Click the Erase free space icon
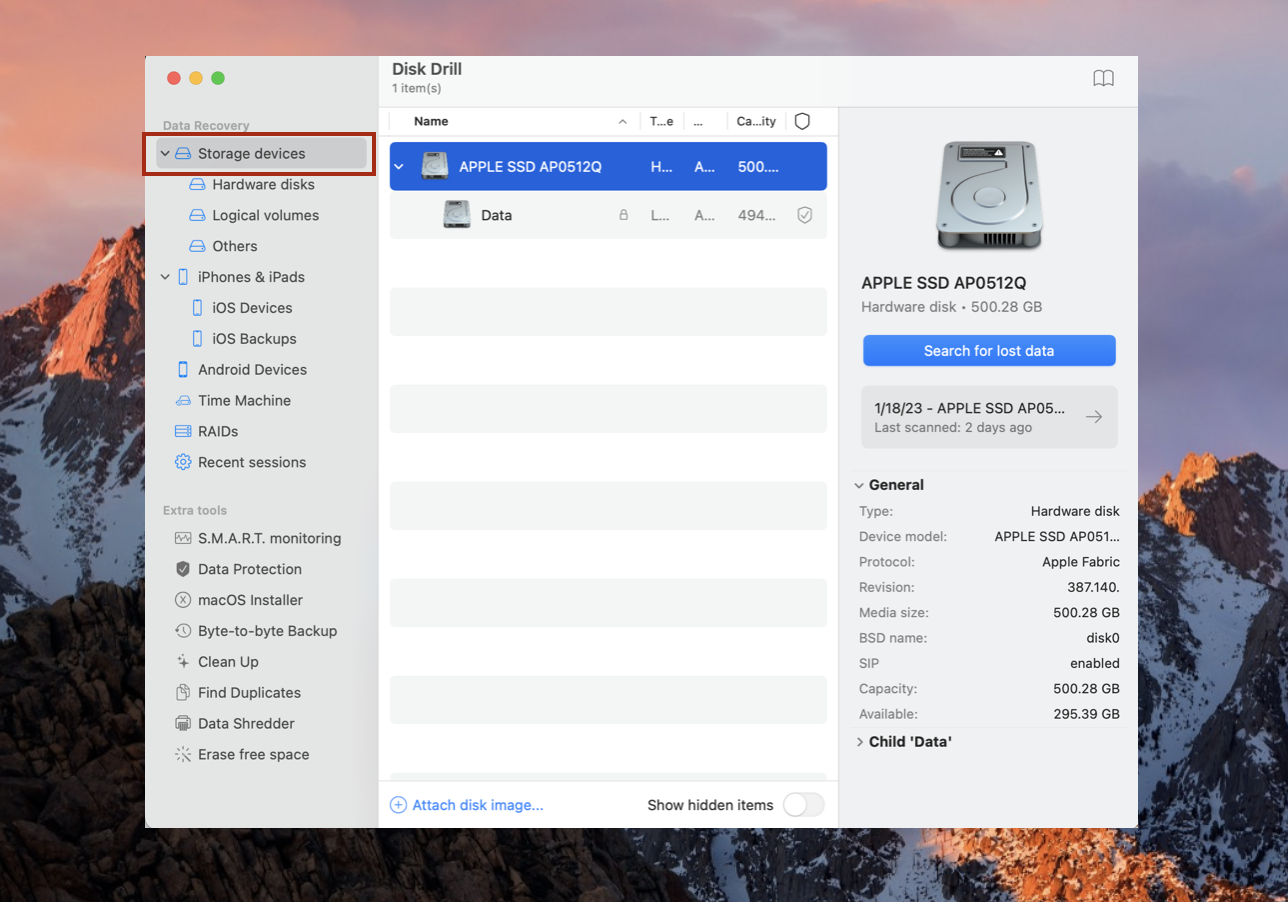Image resolution: width=1288 pixels, height=902 pixels. pos(183,754)
